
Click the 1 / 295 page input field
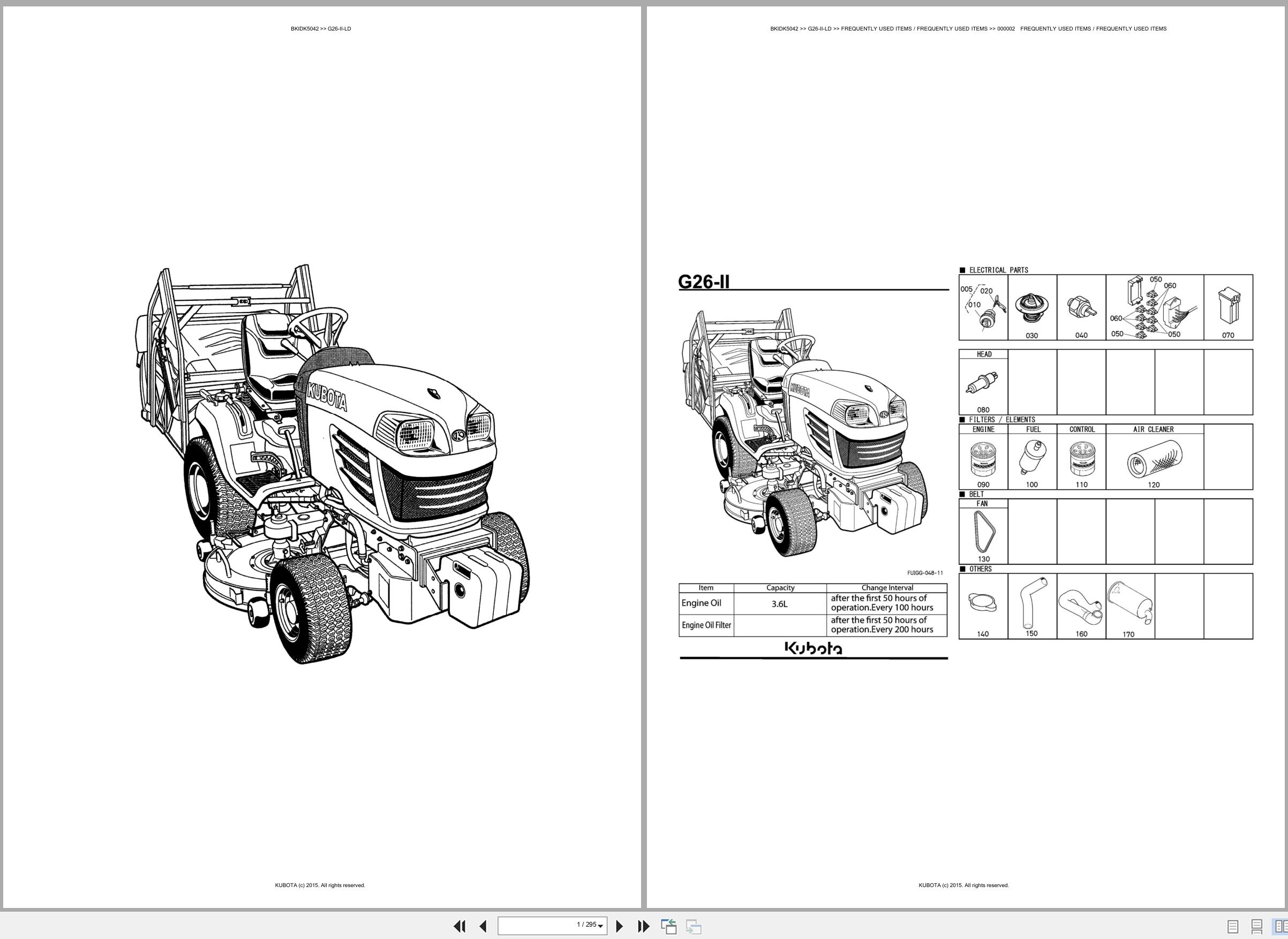pyautogui.click(x=552, y=926)
